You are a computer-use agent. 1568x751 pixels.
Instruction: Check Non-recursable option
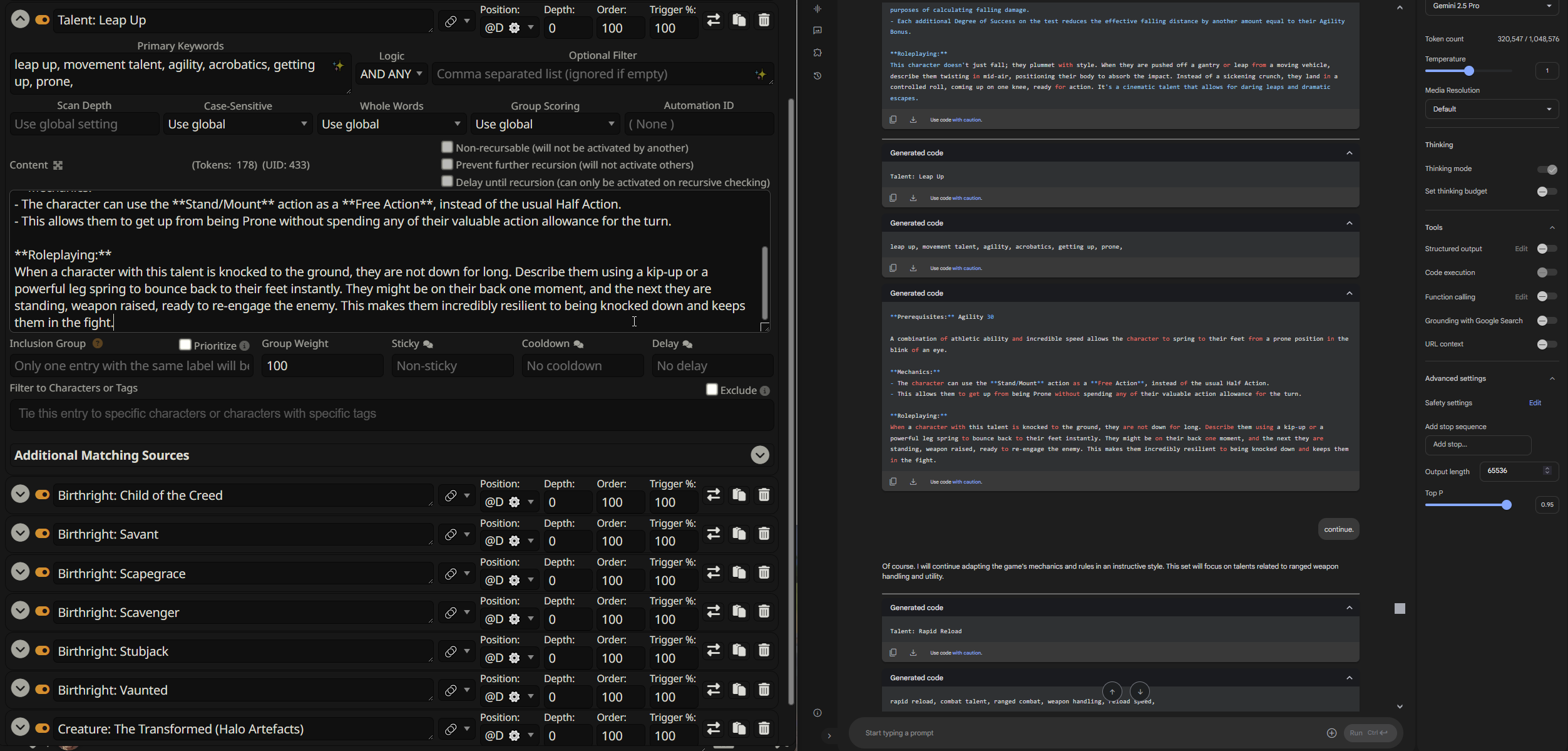[447, 147]
